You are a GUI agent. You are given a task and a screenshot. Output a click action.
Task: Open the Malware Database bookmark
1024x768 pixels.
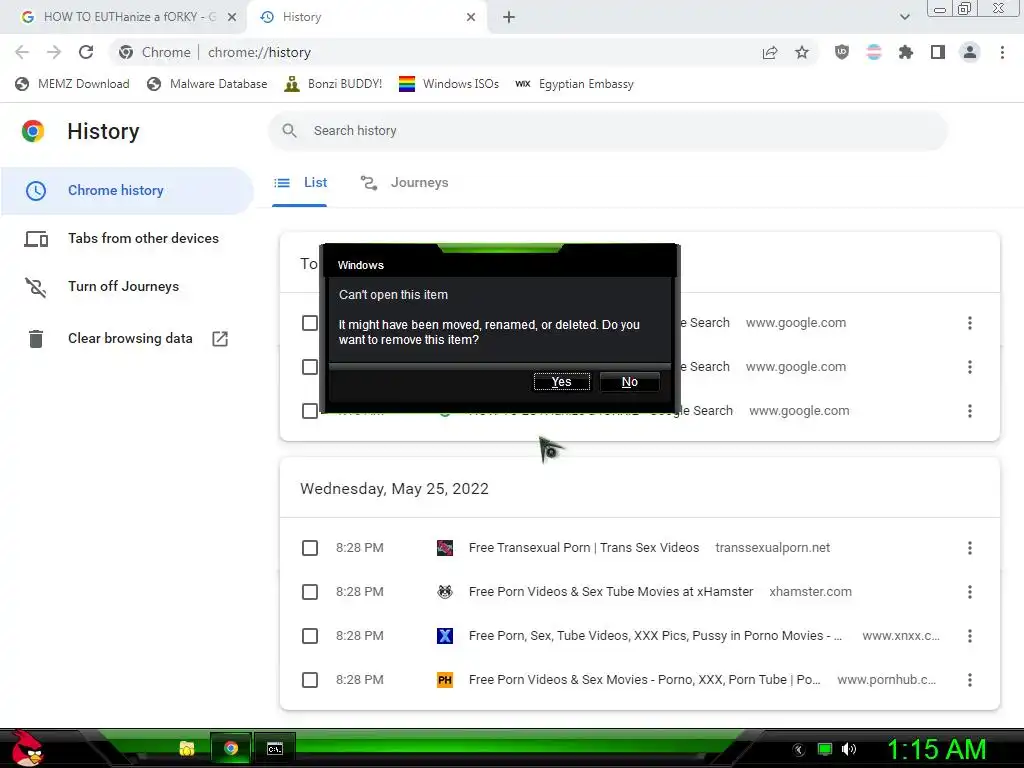[207, 84]
